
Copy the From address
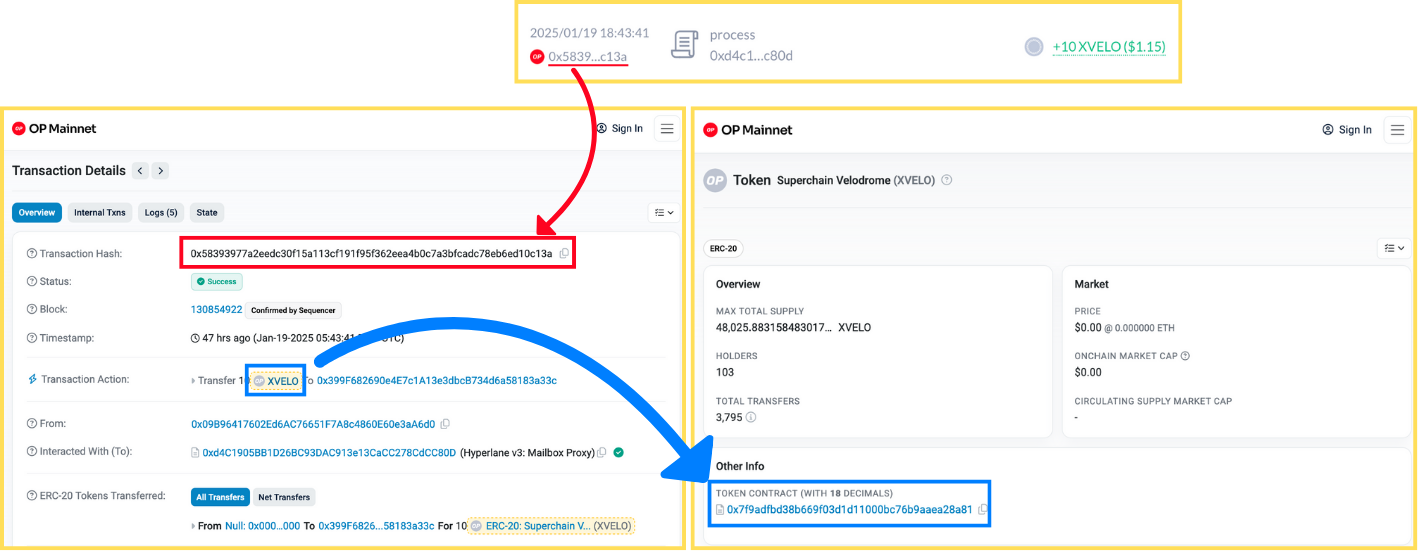pos(445,424)
